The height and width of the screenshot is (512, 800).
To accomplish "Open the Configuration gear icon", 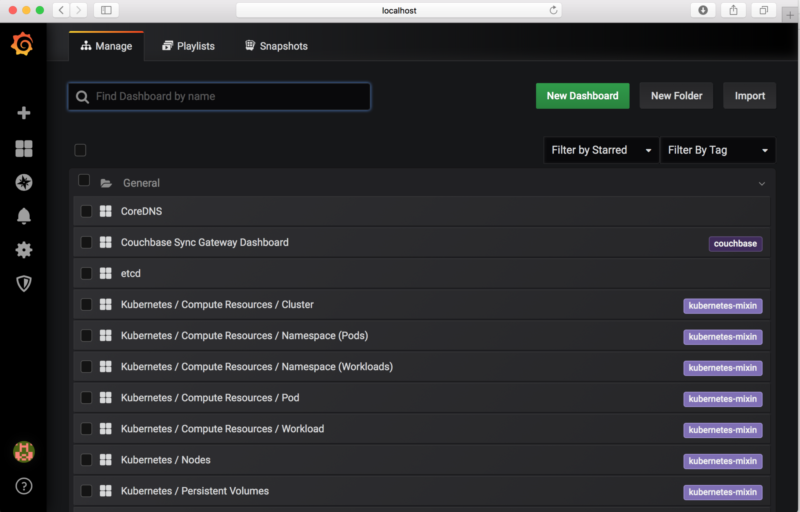I will 24,250.
